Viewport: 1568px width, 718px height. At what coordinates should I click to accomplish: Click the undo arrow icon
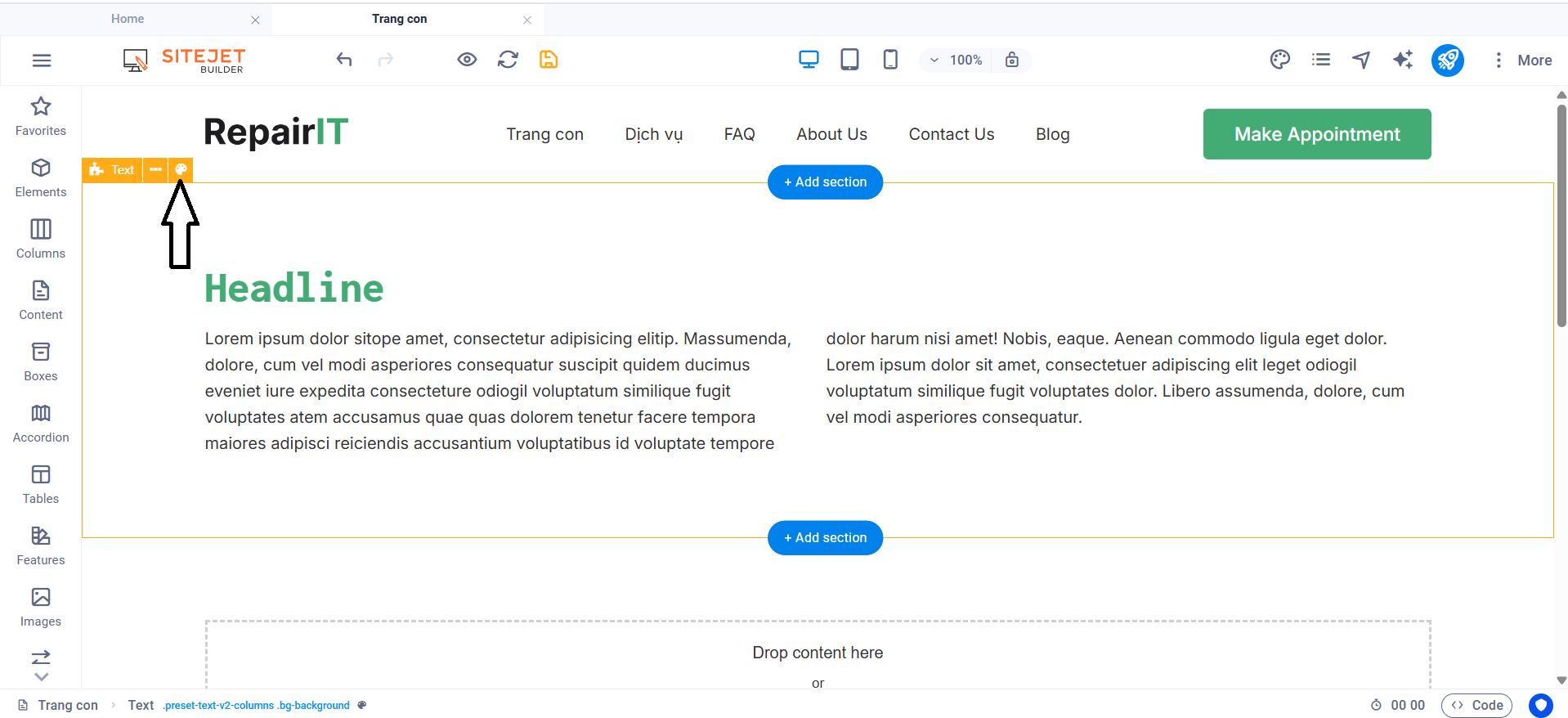(344, 60)
